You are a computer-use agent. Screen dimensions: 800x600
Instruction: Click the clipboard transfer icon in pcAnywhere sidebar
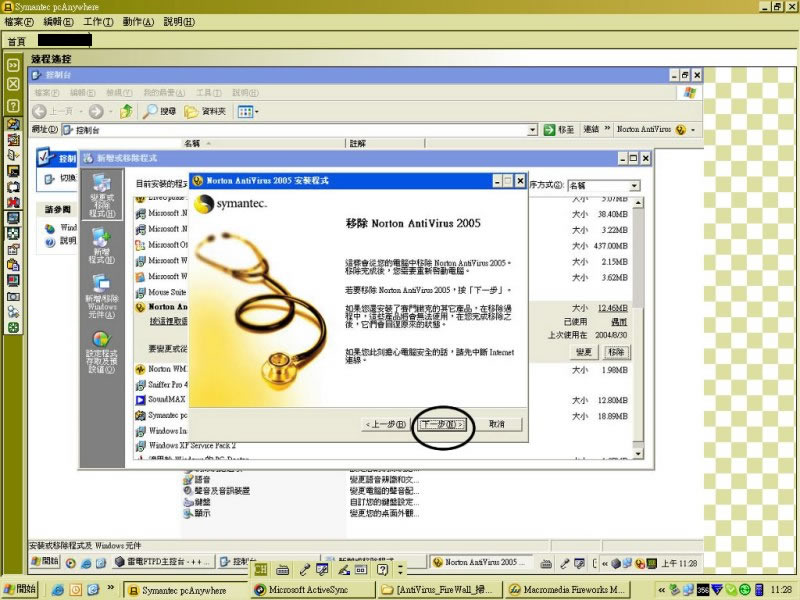pyautogui.click(x=13, y=265)
